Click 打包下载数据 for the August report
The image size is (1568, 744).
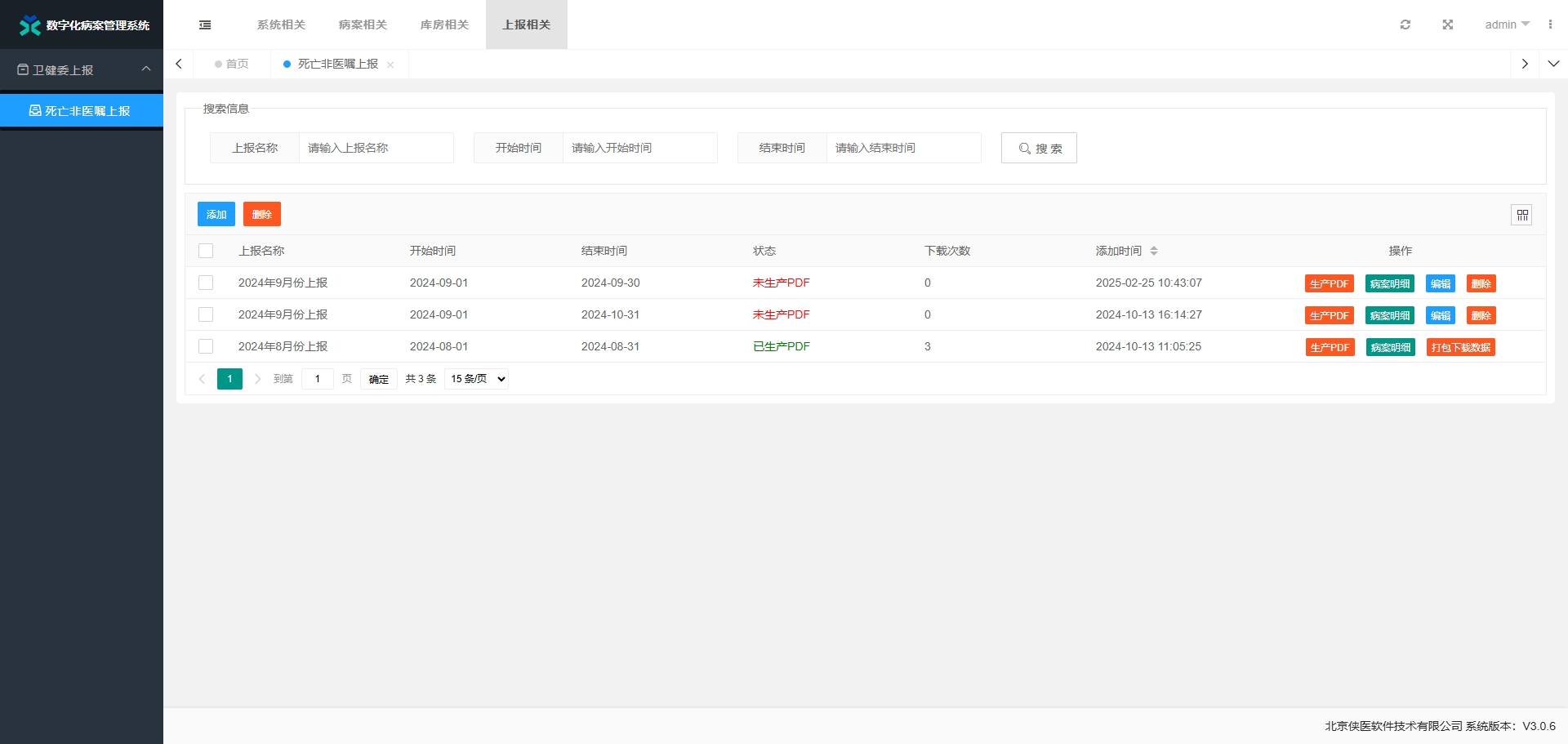click(x=1460, y=348)
